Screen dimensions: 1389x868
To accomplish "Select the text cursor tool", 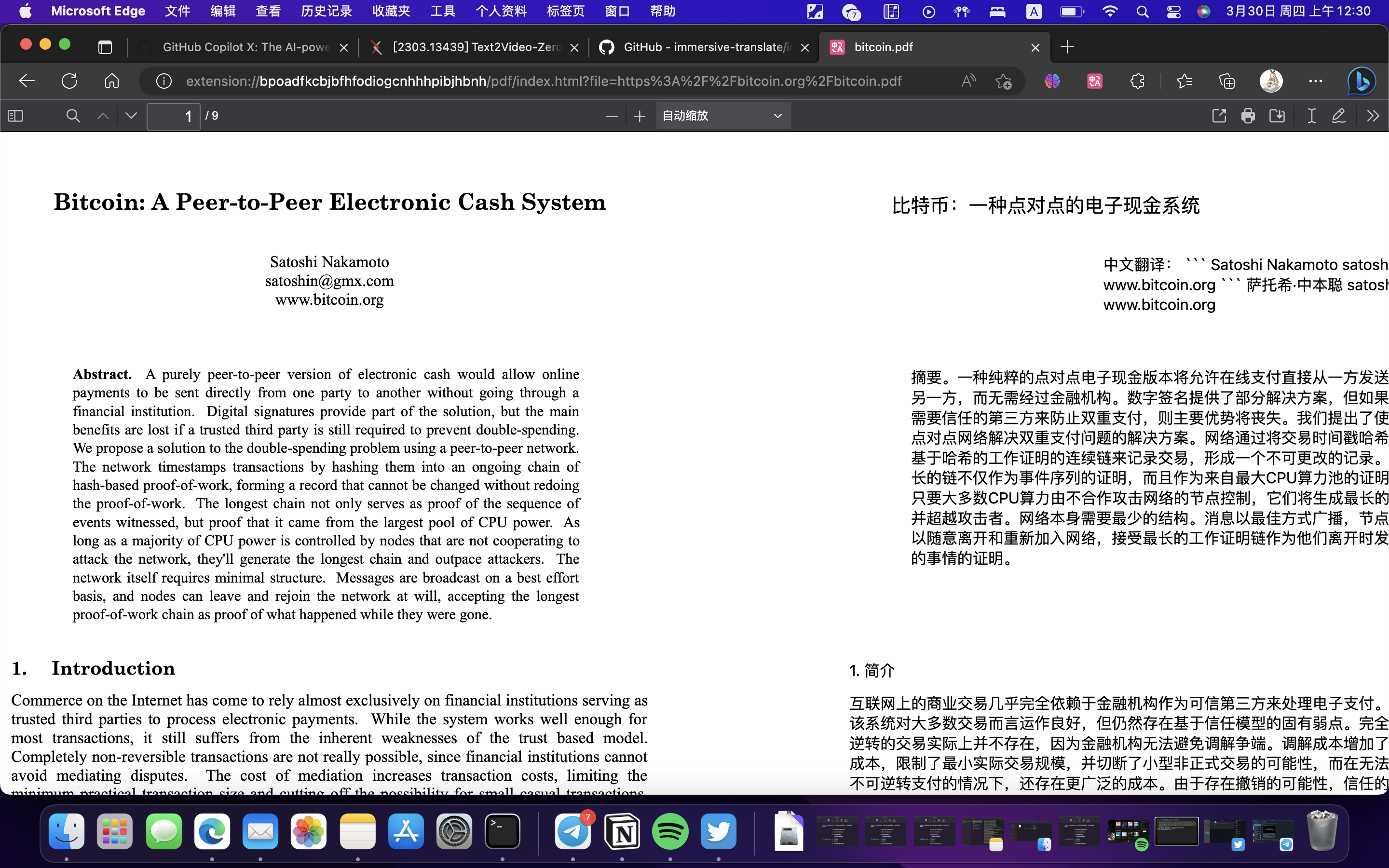I will 1311,116.
